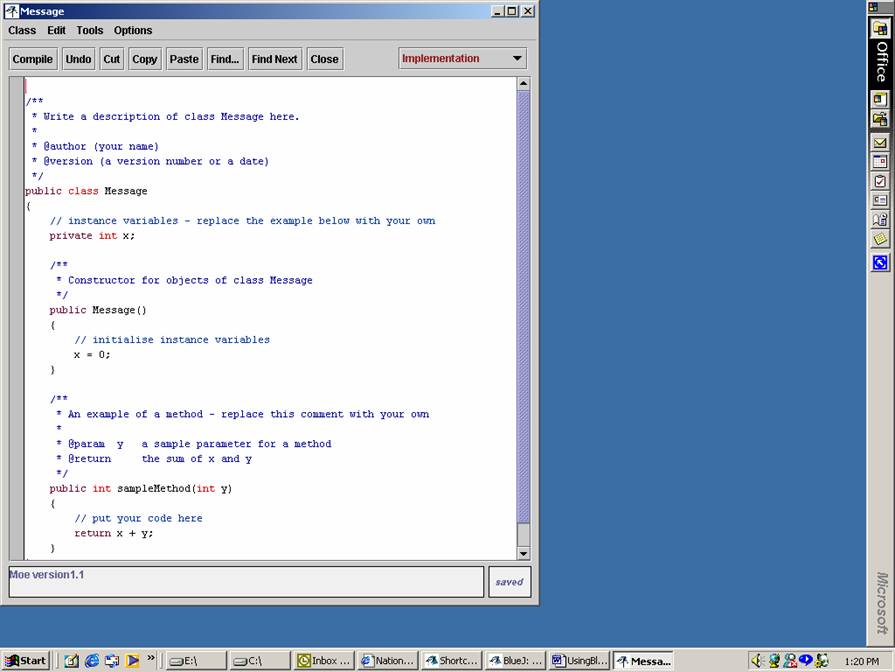Image resolution: width=895 pixels, height=672 pixels.
Task: Click the network computer tray icon
Action: pyautogui.click(x=774, y=661)
